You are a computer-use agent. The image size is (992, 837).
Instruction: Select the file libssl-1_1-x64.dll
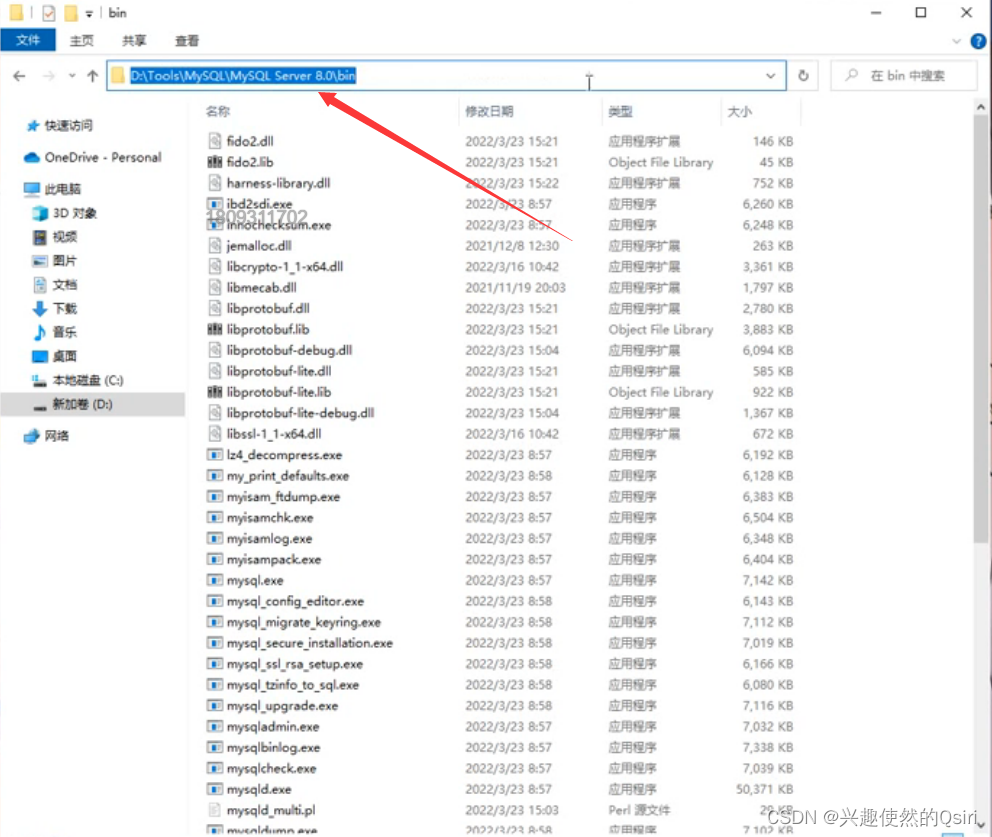274,434
